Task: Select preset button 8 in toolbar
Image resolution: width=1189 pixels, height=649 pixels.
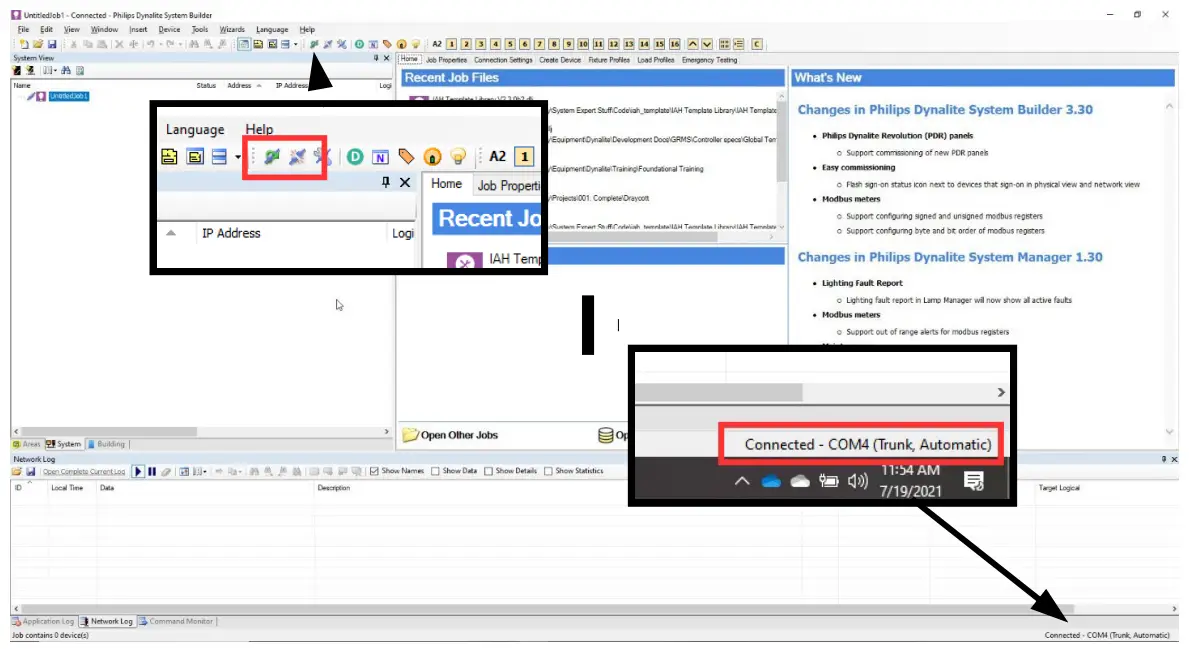Action: point(554,45)
